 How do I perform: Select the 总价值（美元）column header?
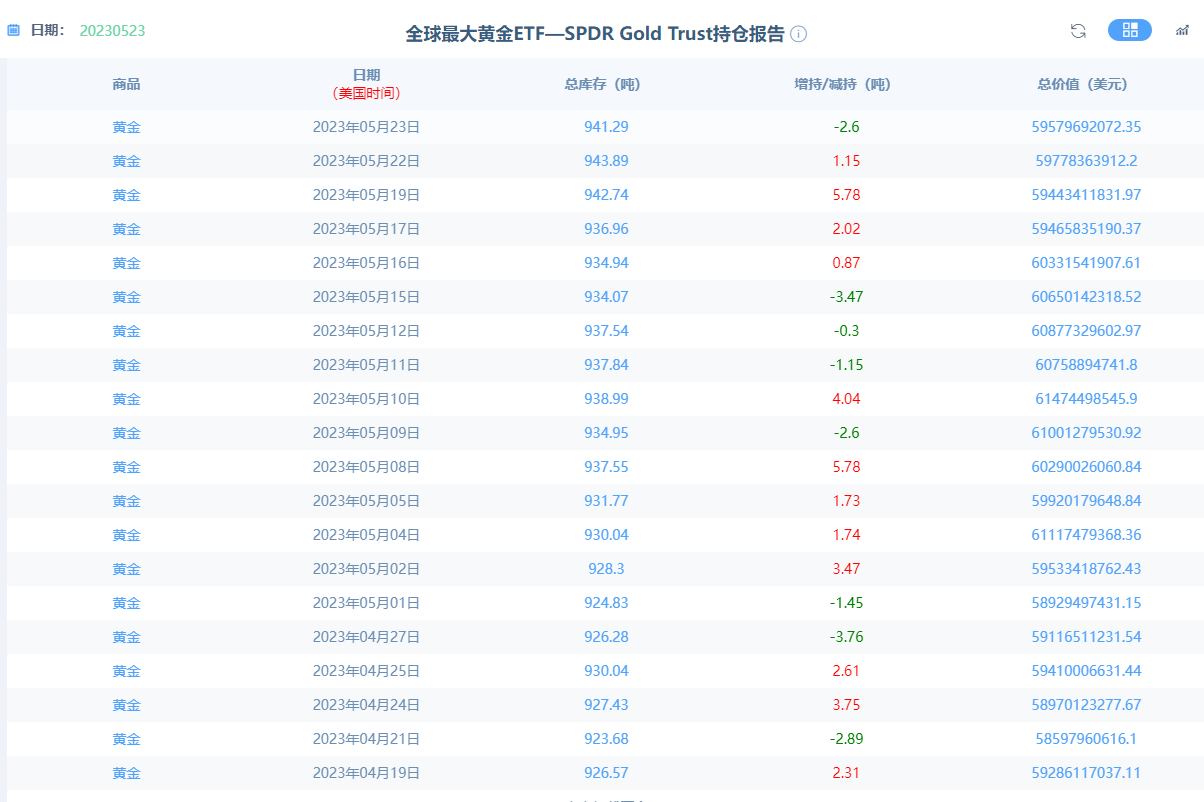[1083, 84]
